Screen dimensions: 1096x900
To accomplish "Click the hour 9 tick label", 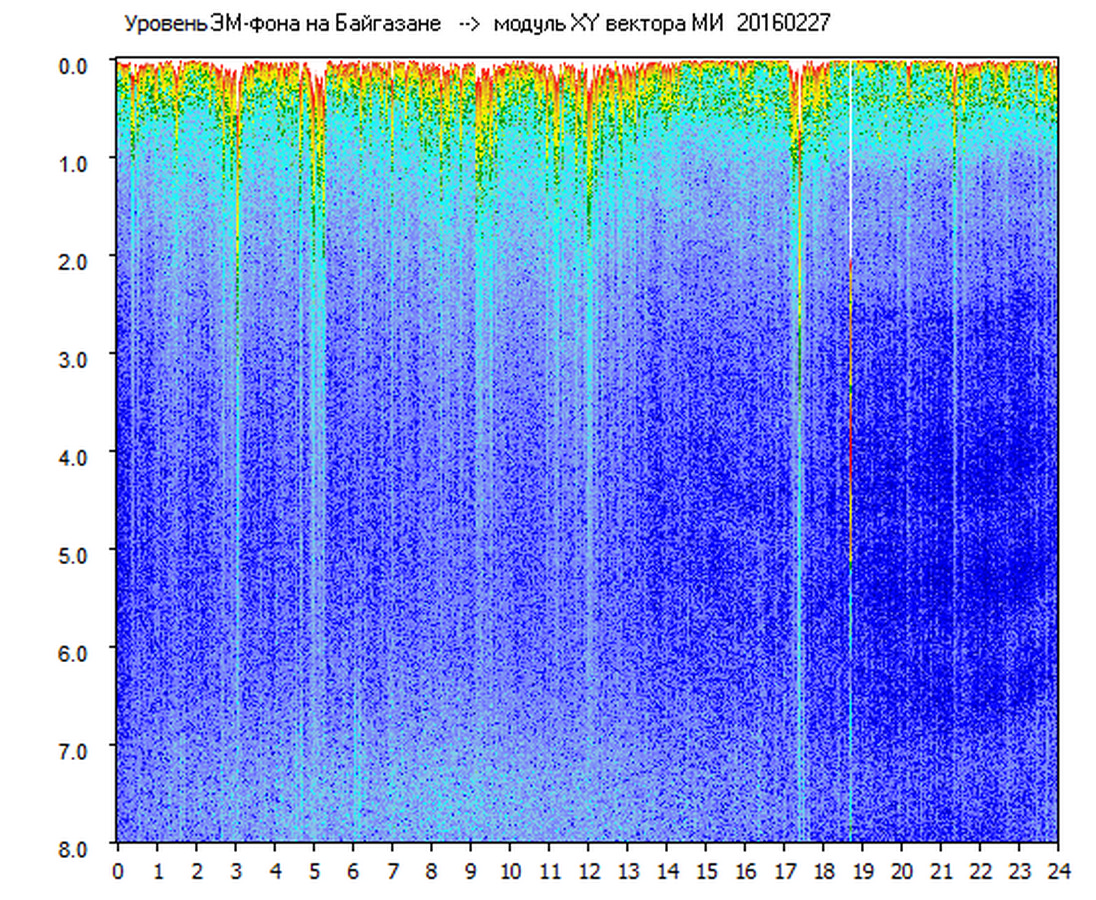I will [x=471, y=871].
